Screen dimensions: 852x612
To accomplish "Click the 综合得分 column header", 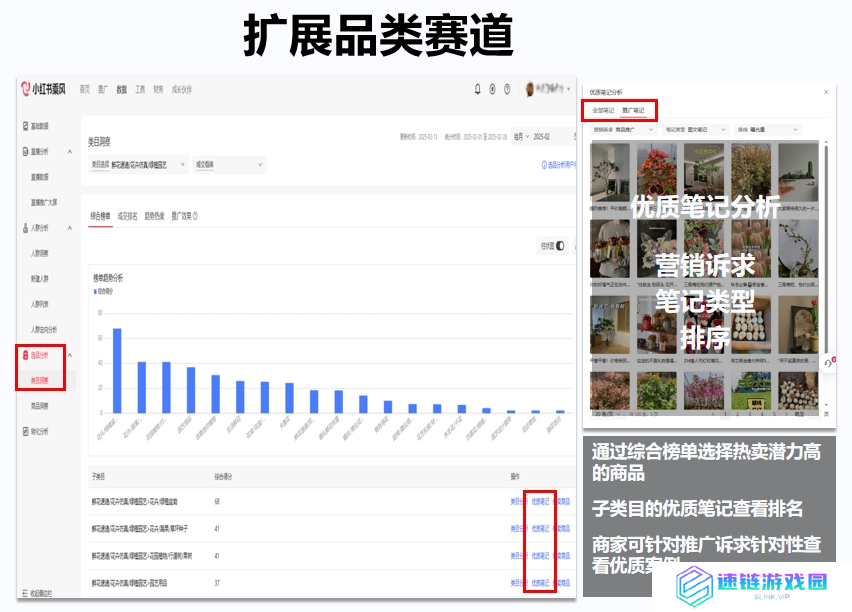I will click(223, 477).
